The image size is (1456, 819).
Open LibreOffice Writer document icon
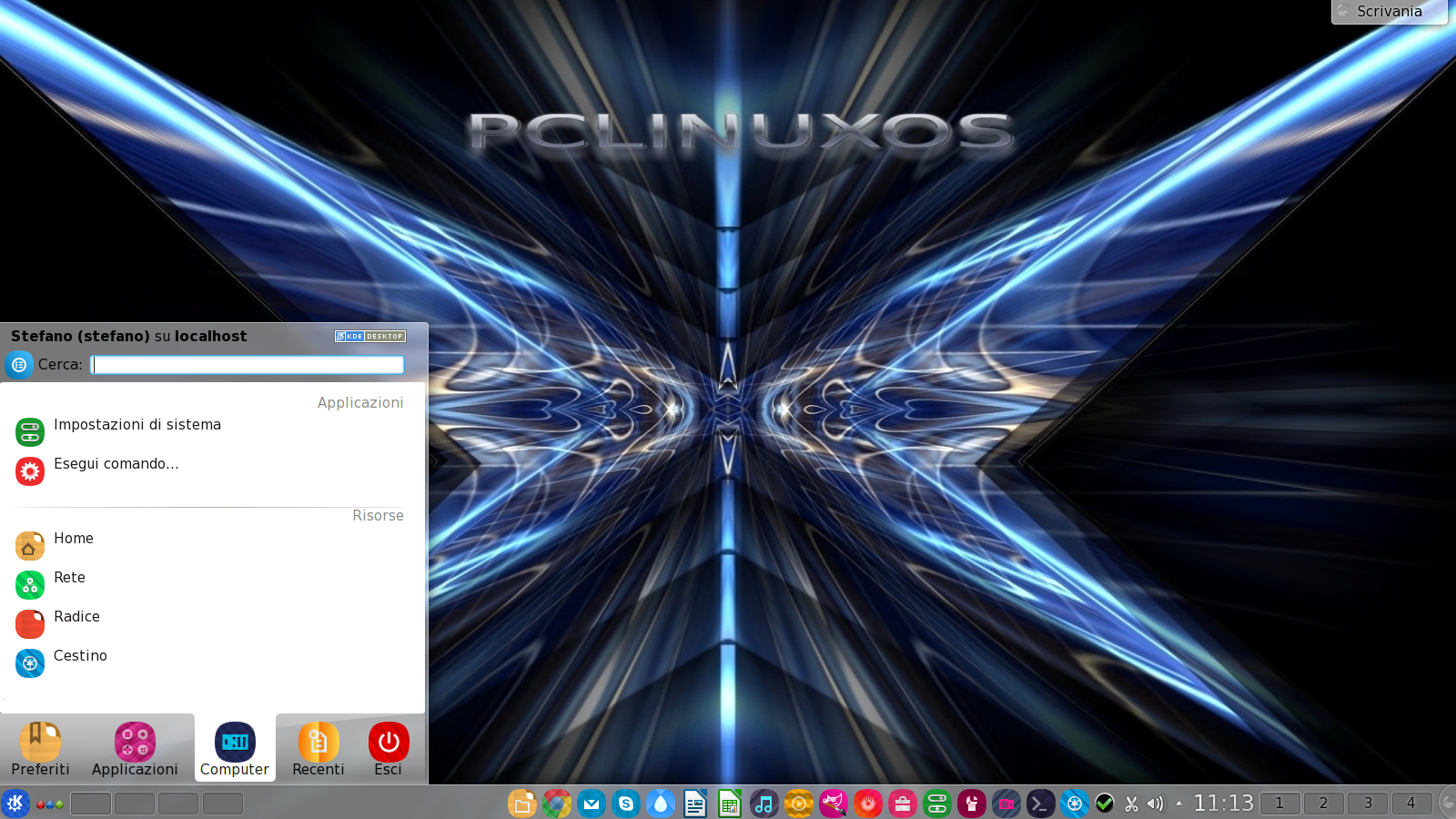(694, 804)
